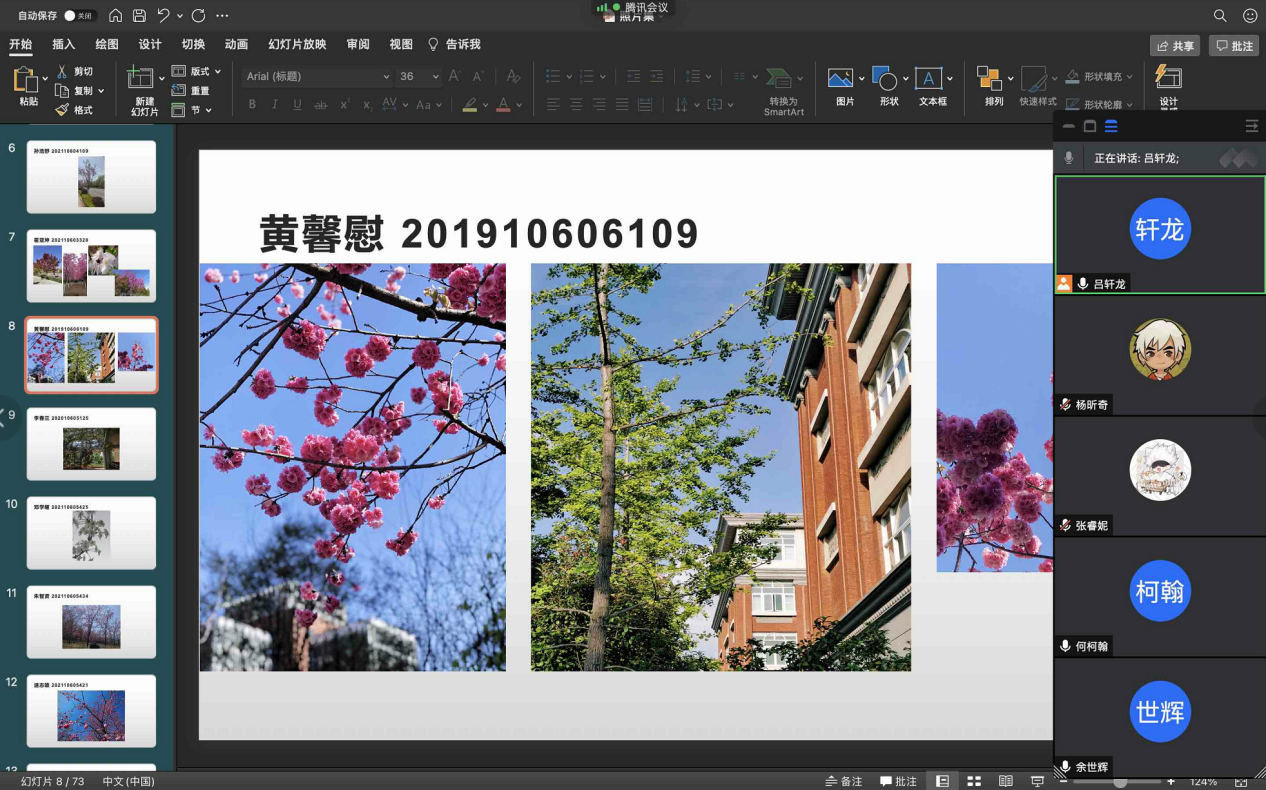
Task: Open the Insert (插入) ribbon tab
Action: [x=63, y=45]
